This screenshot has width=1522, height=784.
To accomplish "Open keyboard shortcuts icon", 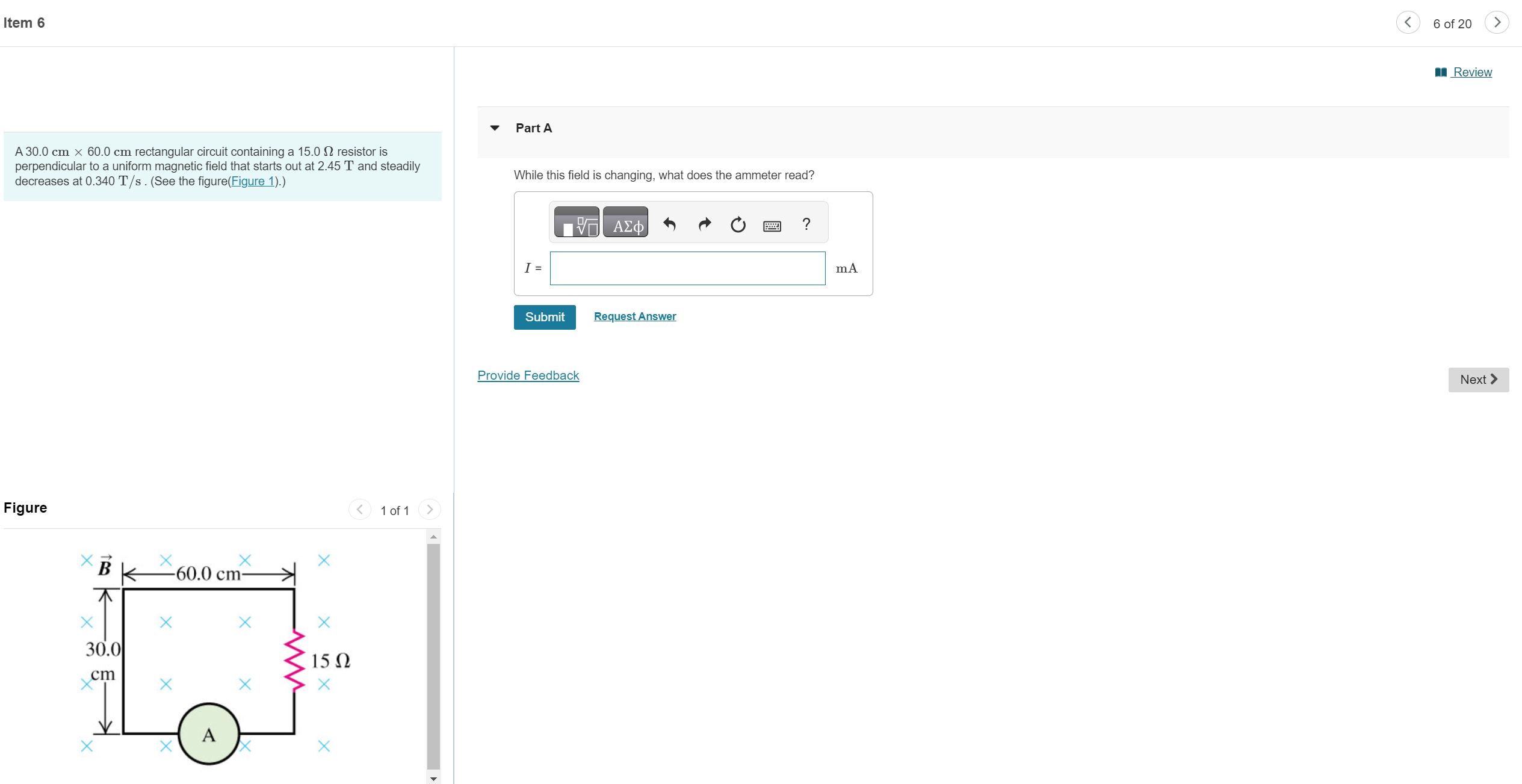I will [x=772, y=226].
